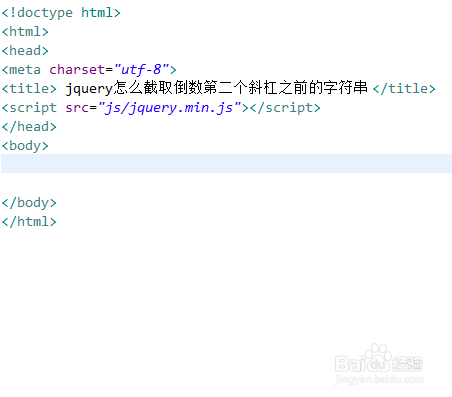Click the highlighted empty line inside body

[226, 163]
